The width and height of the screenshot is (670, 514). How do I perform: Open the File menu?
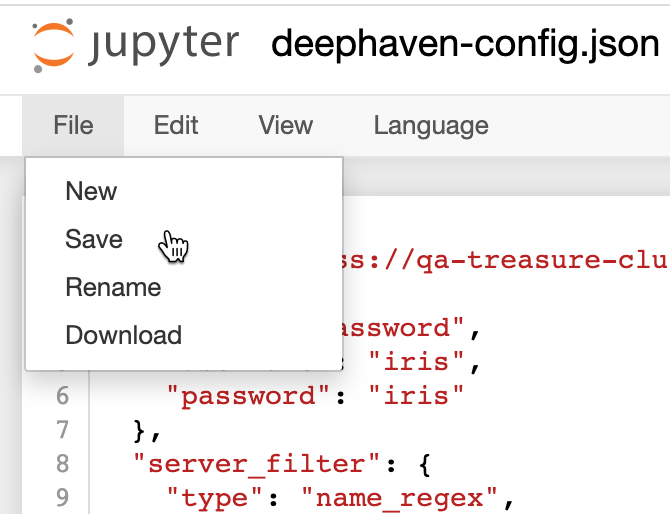(74, 125)
